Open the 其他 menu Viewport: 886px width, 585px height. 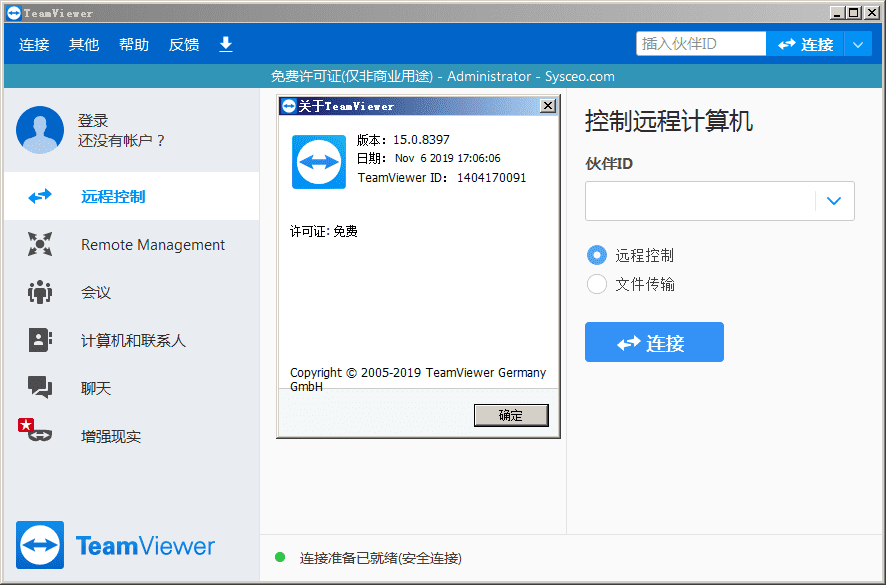pyautogui.click(x=84, y=44)
